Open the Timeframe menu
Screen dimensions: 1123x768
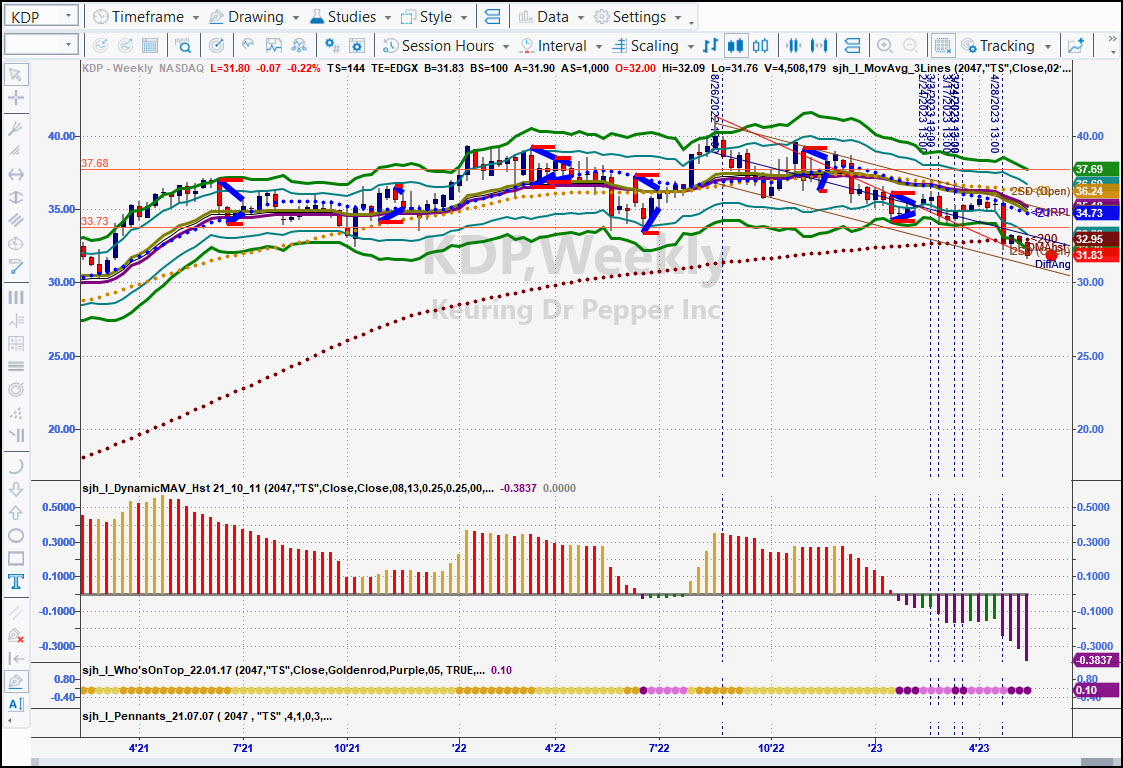146,16
